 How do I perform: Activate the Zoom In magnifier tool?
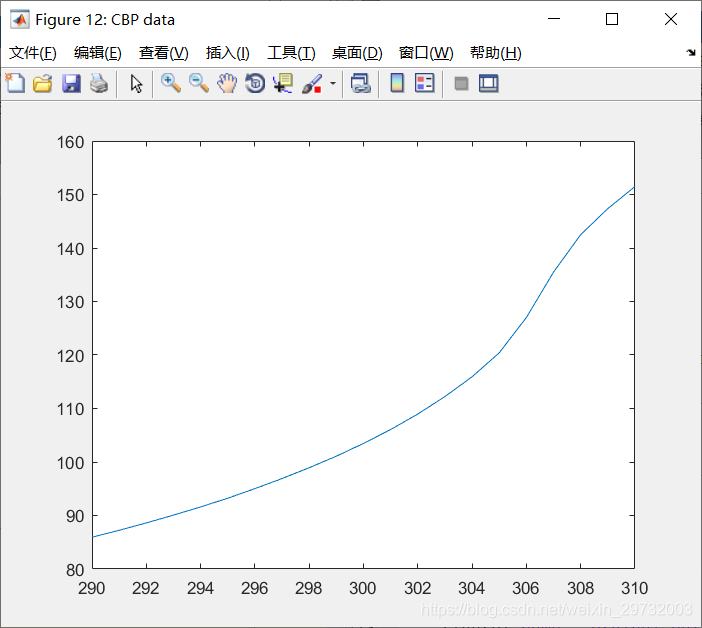[x=171, y=83]
